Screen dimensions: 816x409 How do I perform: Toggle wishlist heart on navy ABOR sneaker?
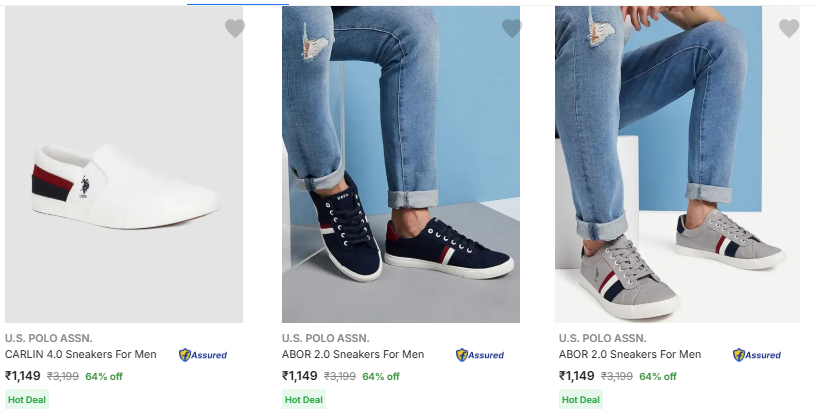[512, 29]
